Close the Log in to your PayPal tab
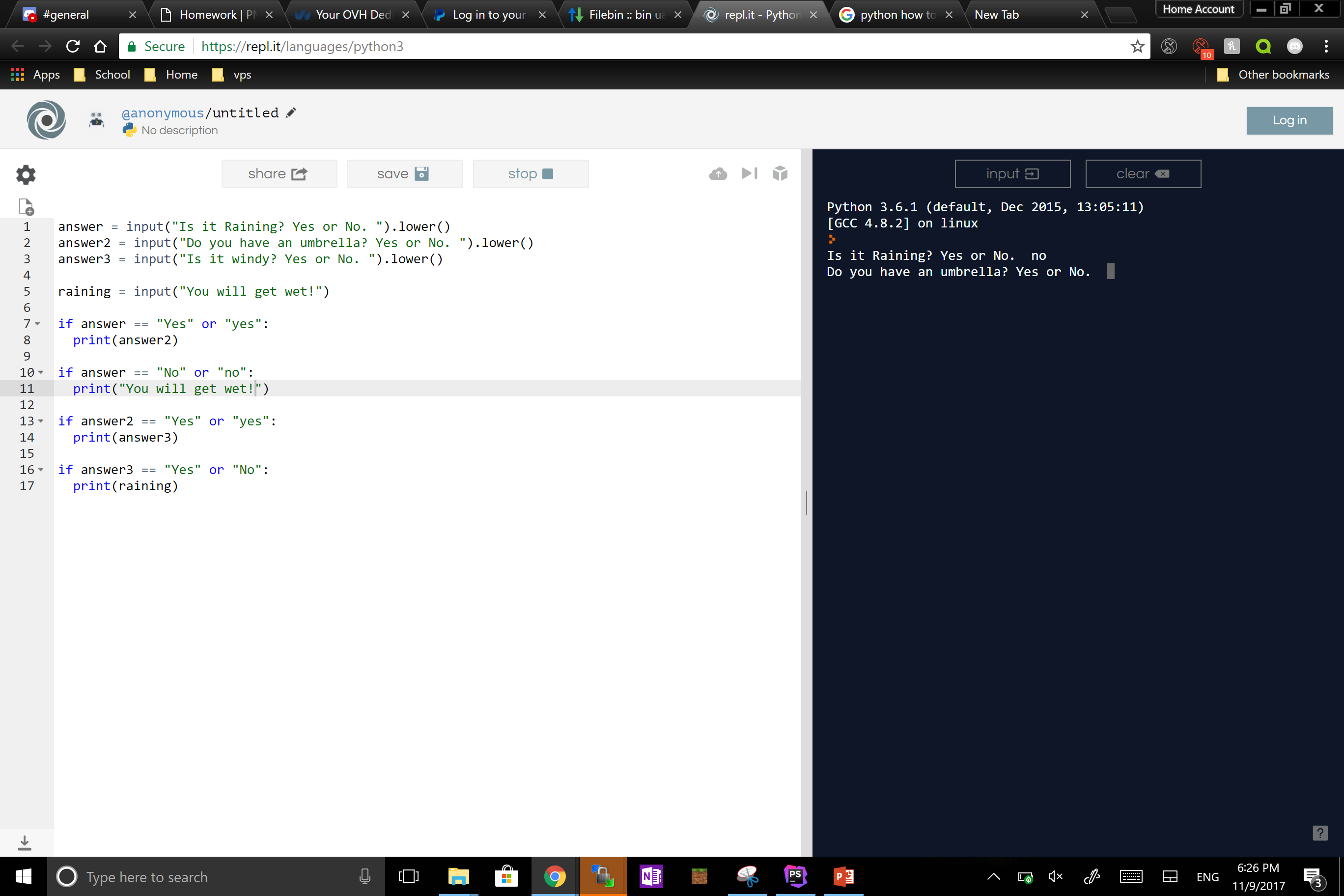Viewport: 1344px width, 896px height. (x=542, y=15)
